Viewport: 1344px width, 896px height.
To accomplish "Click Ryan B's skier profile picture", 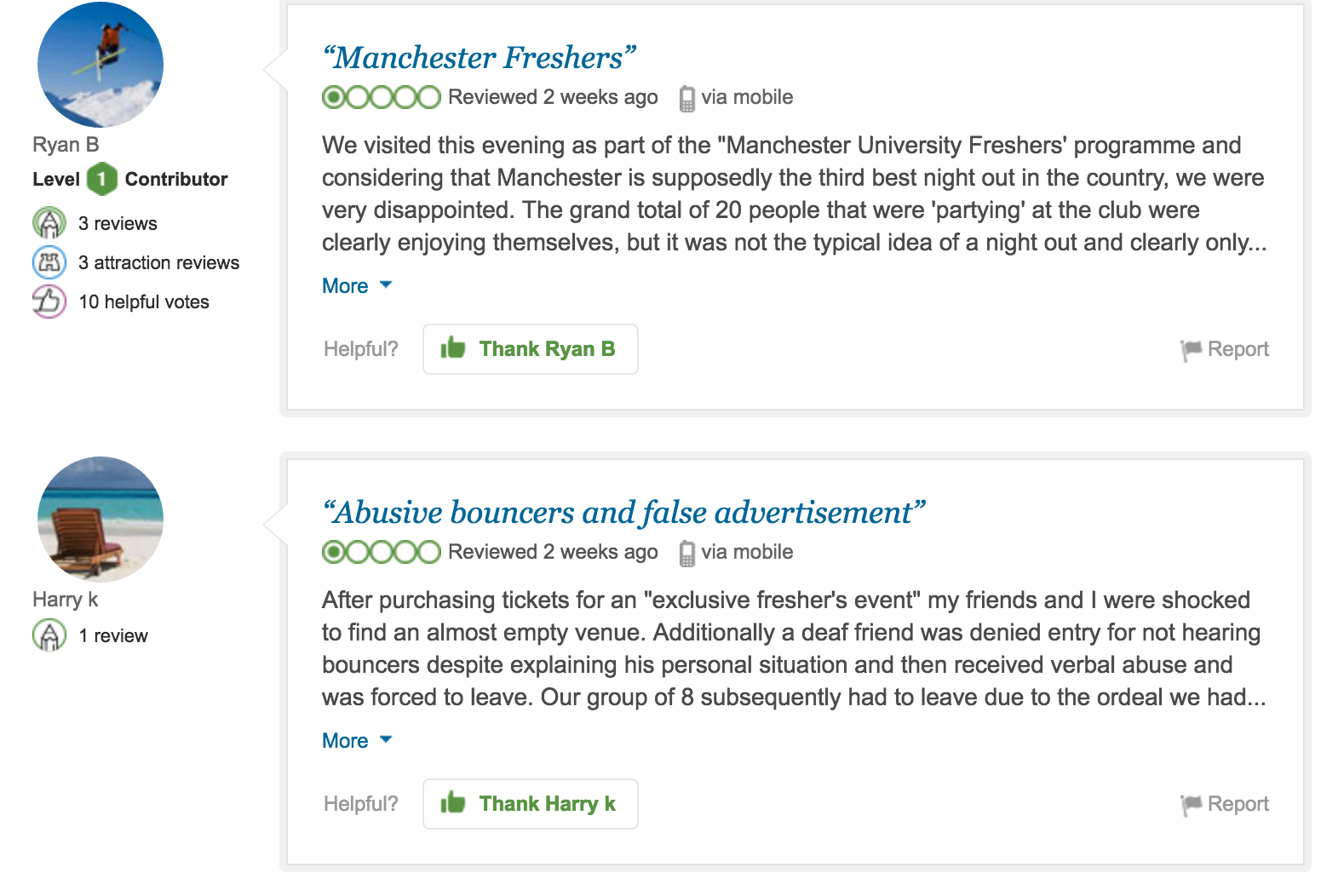I will pyautogui.click(x=101, y=65).
